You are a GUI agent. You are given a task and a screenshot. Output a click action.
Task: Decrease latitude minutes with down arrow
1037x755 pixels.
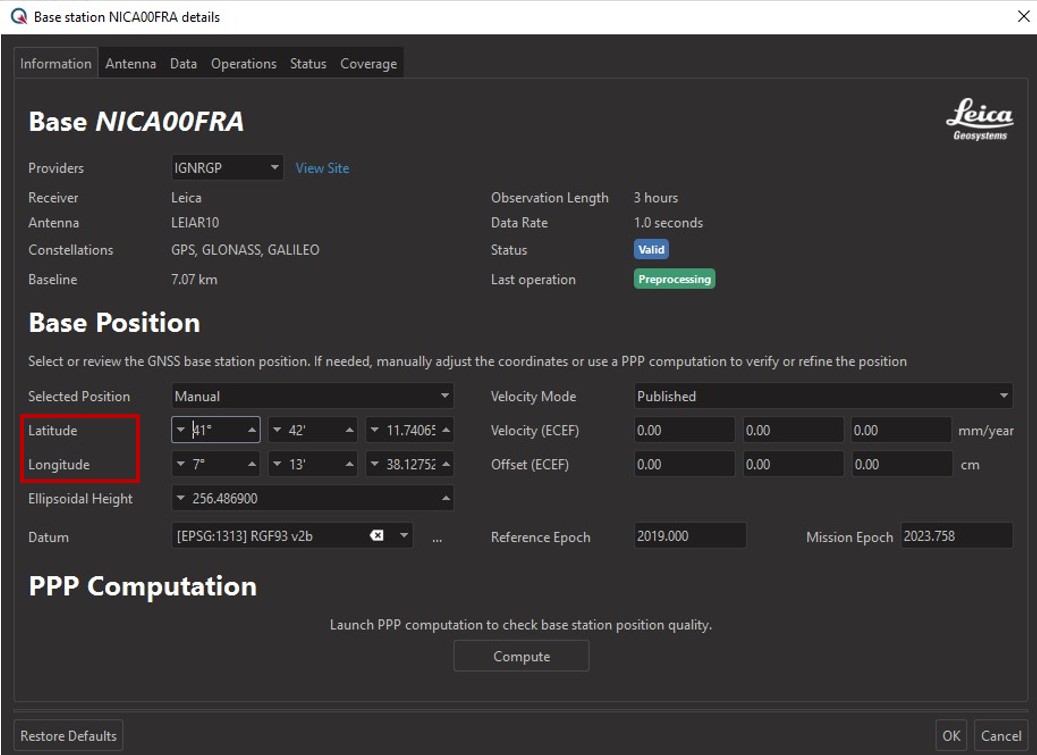277,430
